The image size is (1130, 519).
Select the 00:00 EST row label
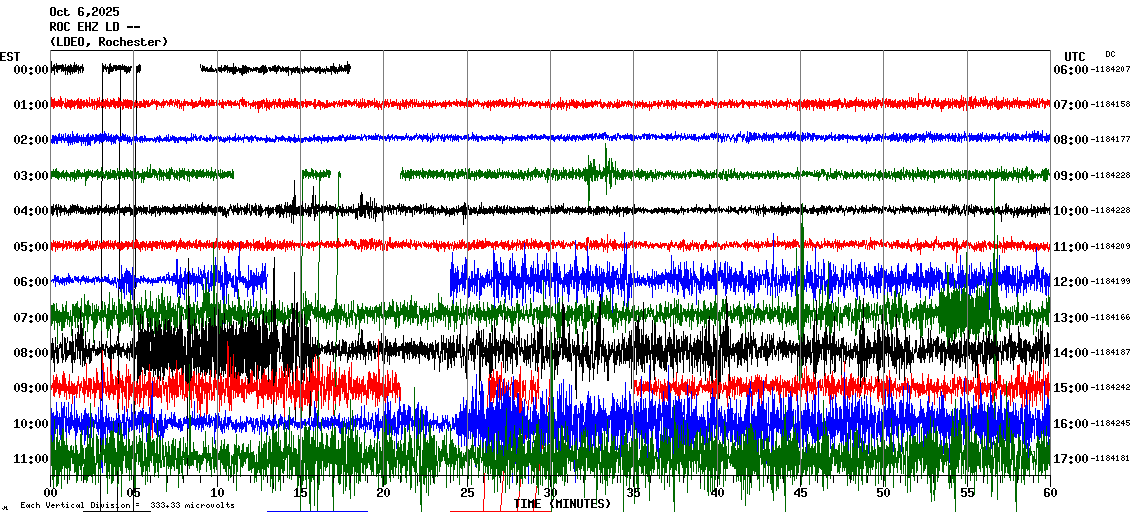coord(31,70)
